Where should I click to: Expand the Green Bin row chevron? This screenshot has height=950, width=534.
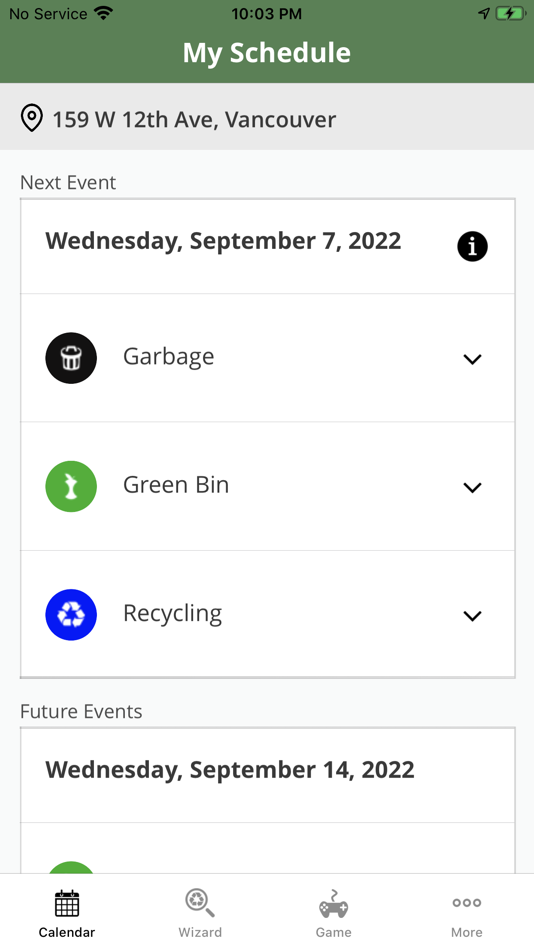pyautogui.click(x=472, y=488)
